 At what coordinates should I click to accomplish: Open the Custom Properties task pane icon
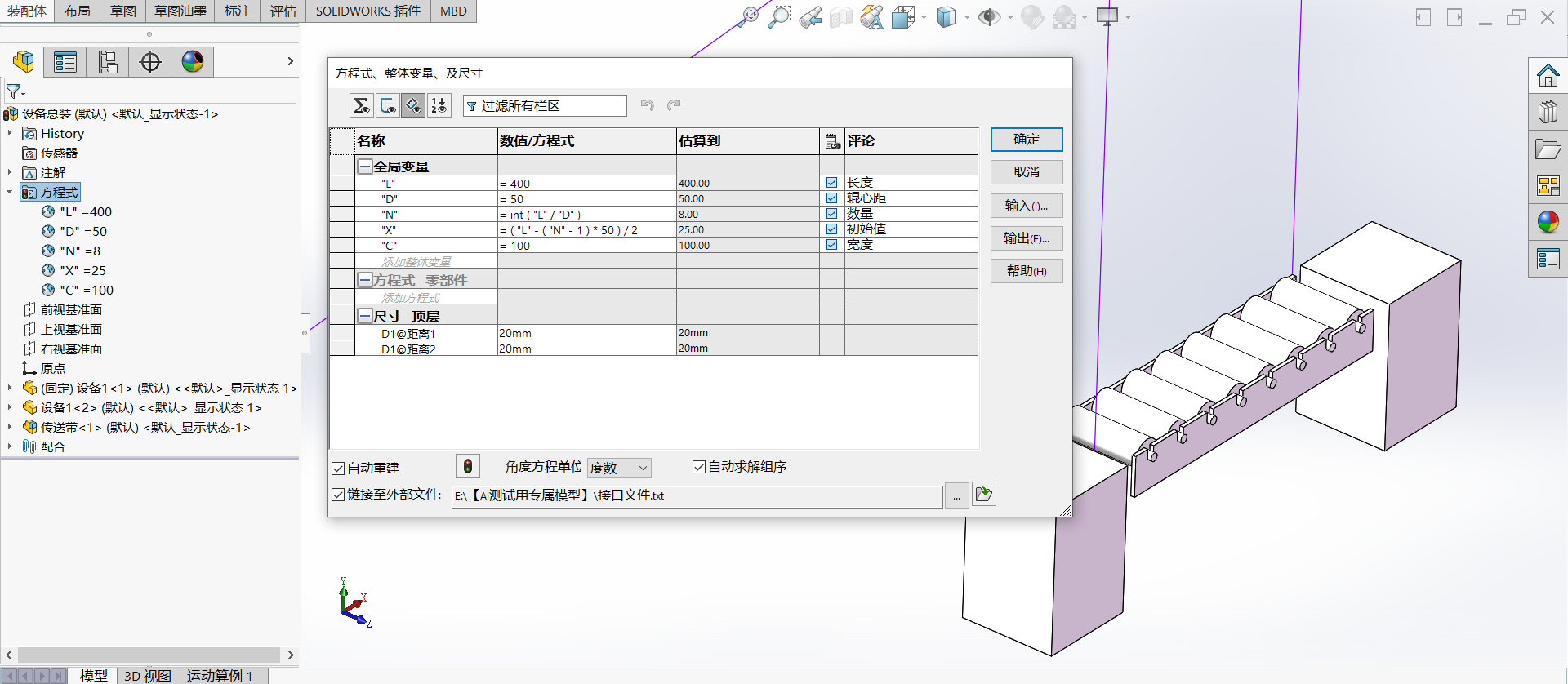coord(1548,259)
